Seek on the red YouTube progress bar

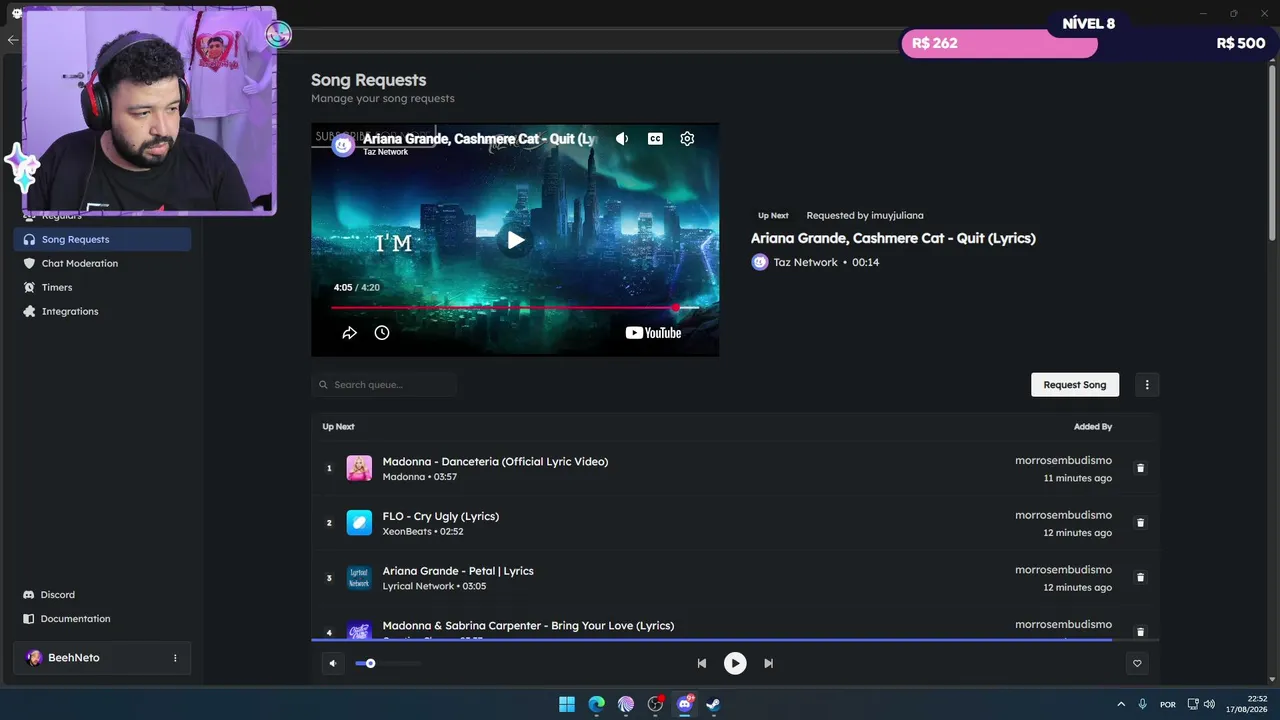[515, 308]
